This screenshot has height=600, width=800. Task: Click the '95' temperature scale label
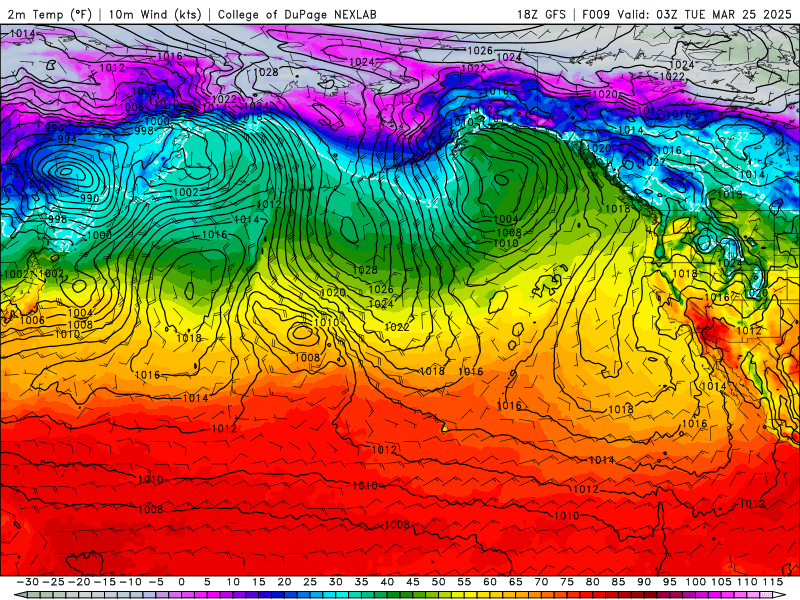(669, 582)
